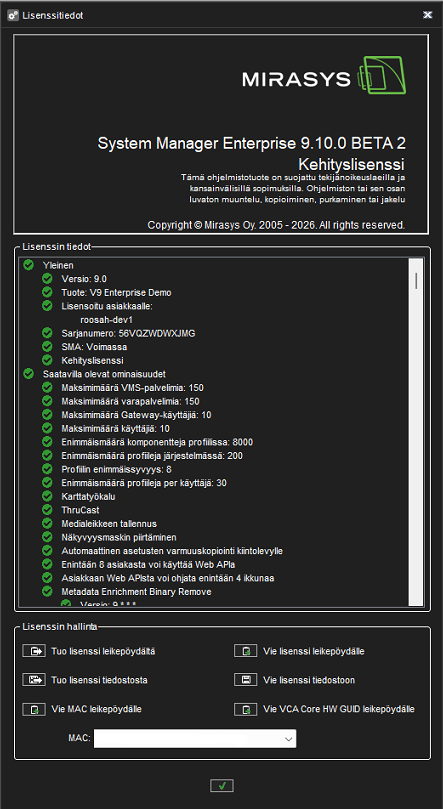Screen dimensions: 443x809
Task: Select Enimmäismäärä profiileja per käyttäjä: 30 row
Action: pos(144,483)
